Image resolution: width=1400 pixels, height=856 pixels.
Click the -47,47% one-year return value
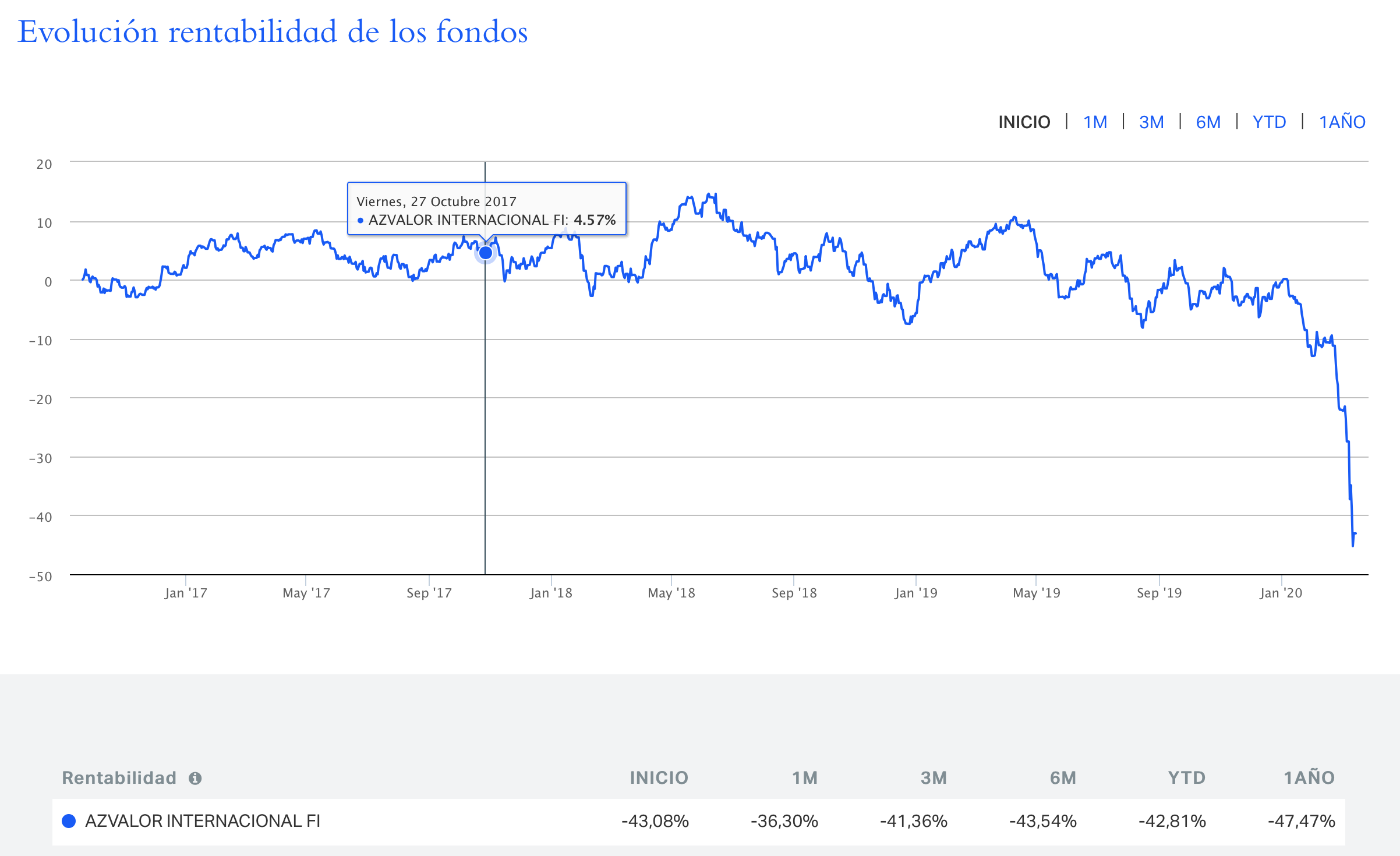pos(1301,821)
